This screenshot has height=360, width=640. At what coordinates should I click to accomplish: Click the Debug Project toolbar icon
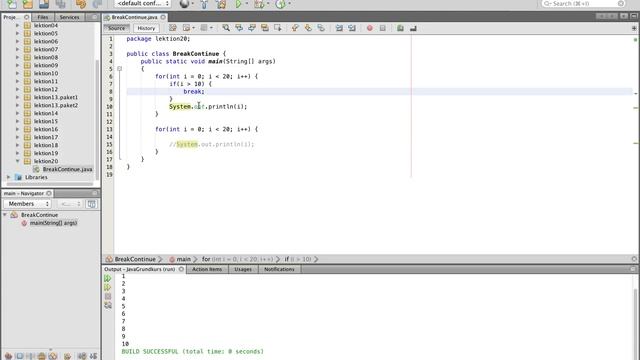point(259,4)
